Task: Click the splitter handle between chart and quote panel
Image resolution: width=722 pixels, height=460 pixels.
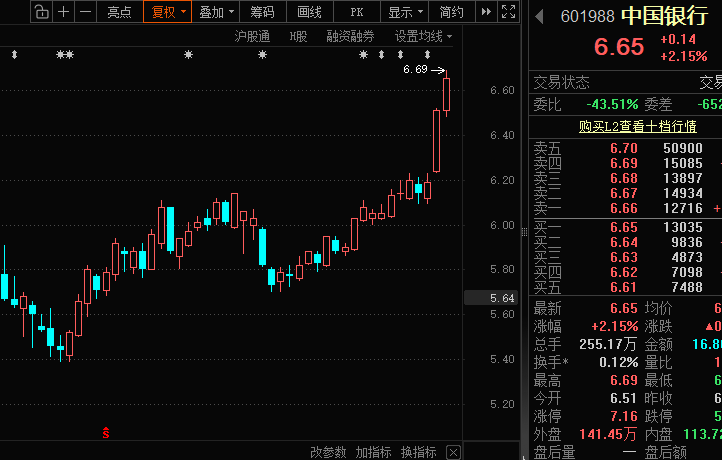Action: (524, 232)
